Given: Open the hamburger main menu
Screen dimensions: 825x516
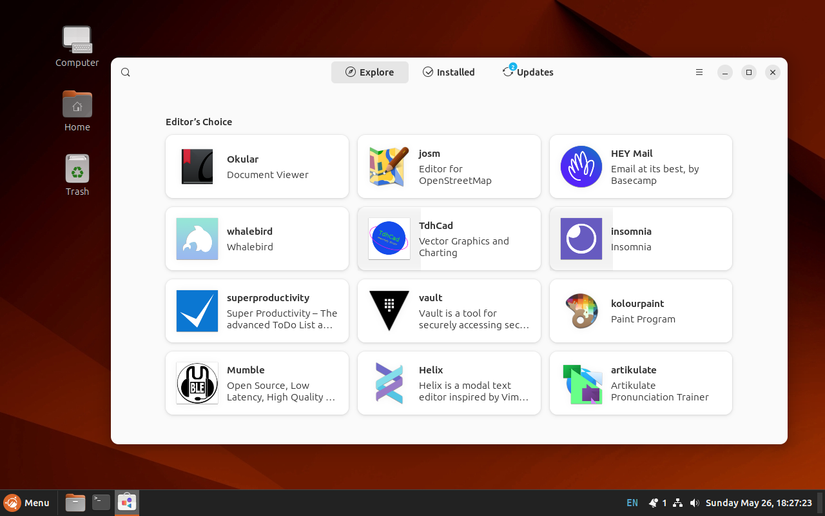Looking at the screenshot, I should [699, 72].
